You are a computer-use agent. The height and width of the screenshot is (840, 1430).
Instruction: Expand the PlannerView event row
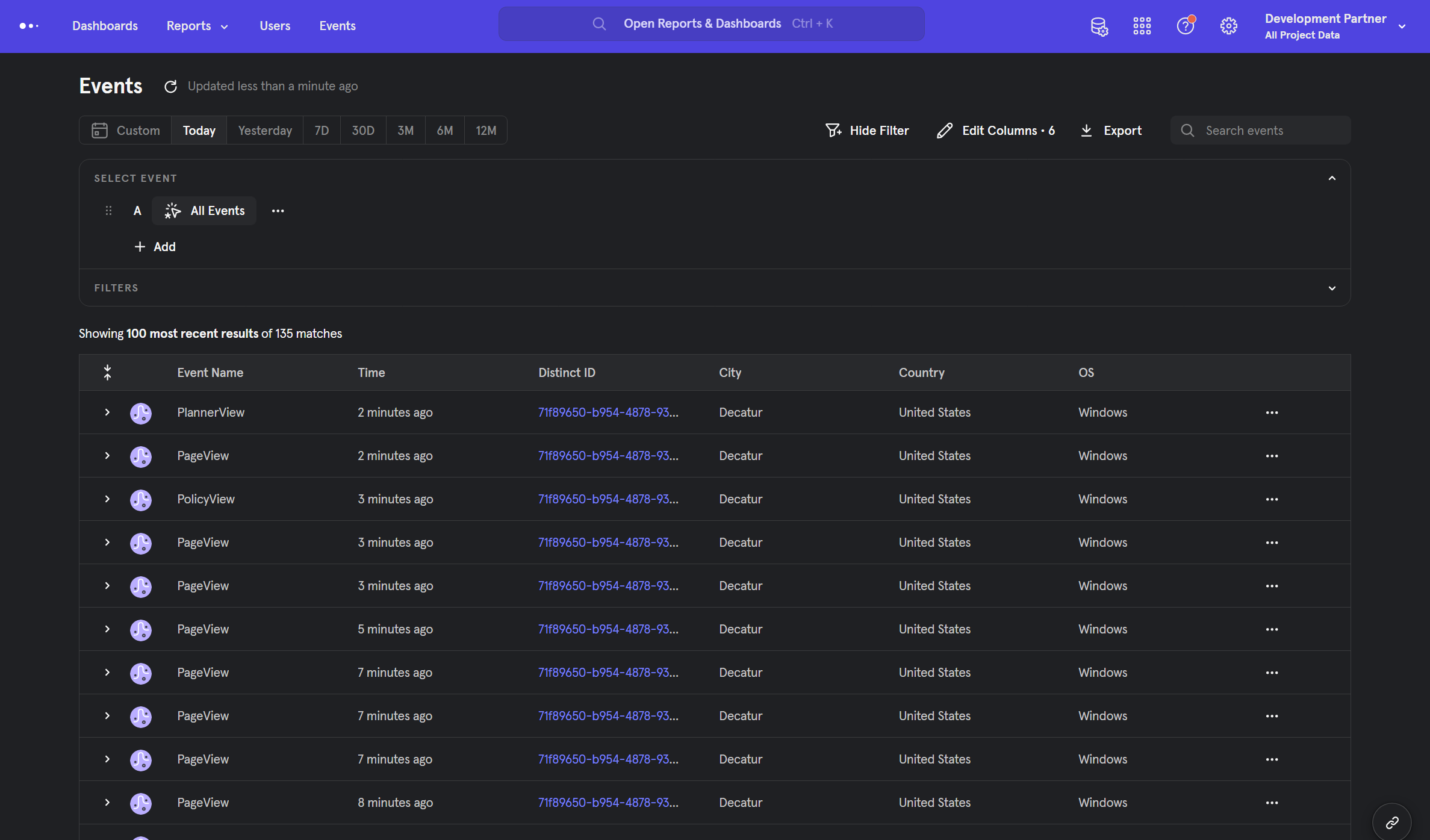(x=107, y=412)
